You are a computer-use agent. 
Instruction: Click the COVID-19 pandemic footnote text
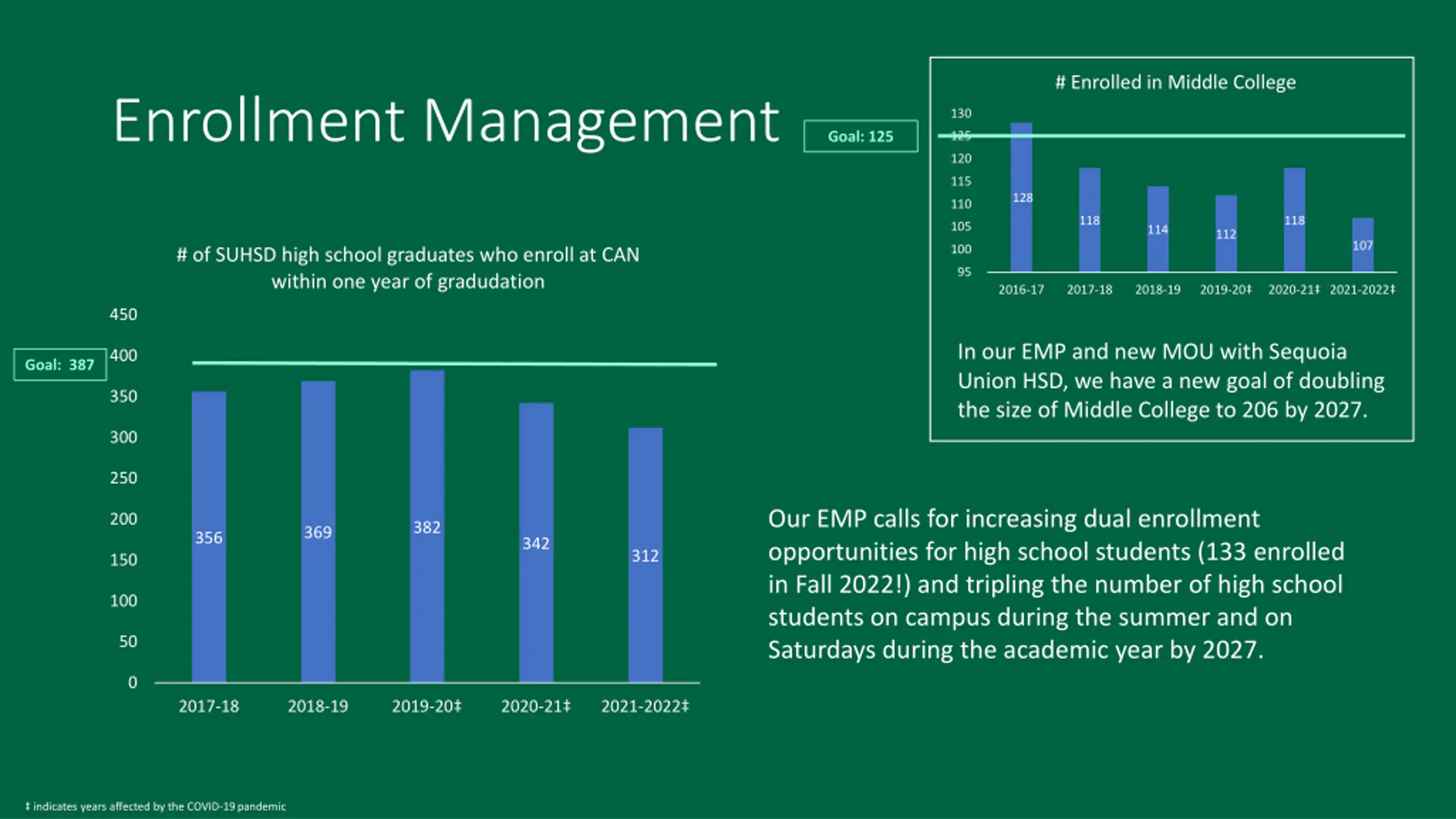coord(155,806)
